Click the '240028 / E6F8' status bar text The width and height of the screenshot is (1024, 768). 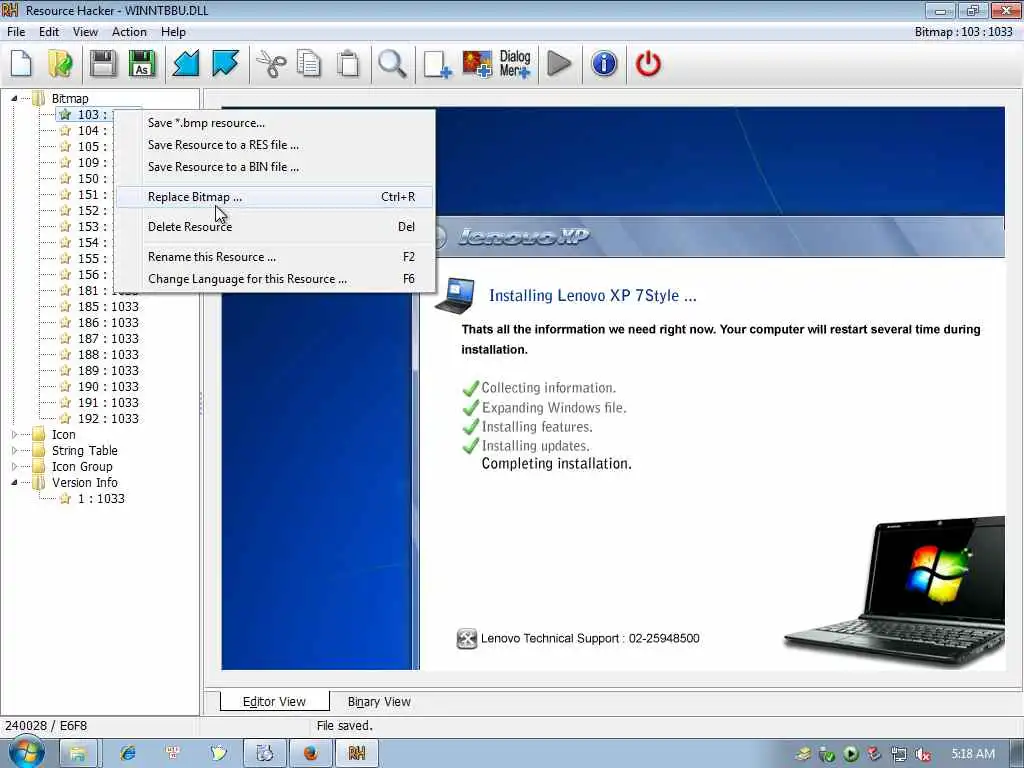[46, 726]
